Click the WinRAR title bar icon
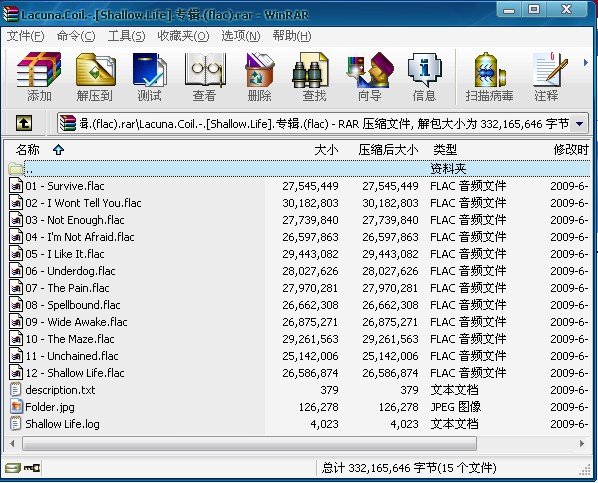Screen dimensions: 598x483 [11, 14]
